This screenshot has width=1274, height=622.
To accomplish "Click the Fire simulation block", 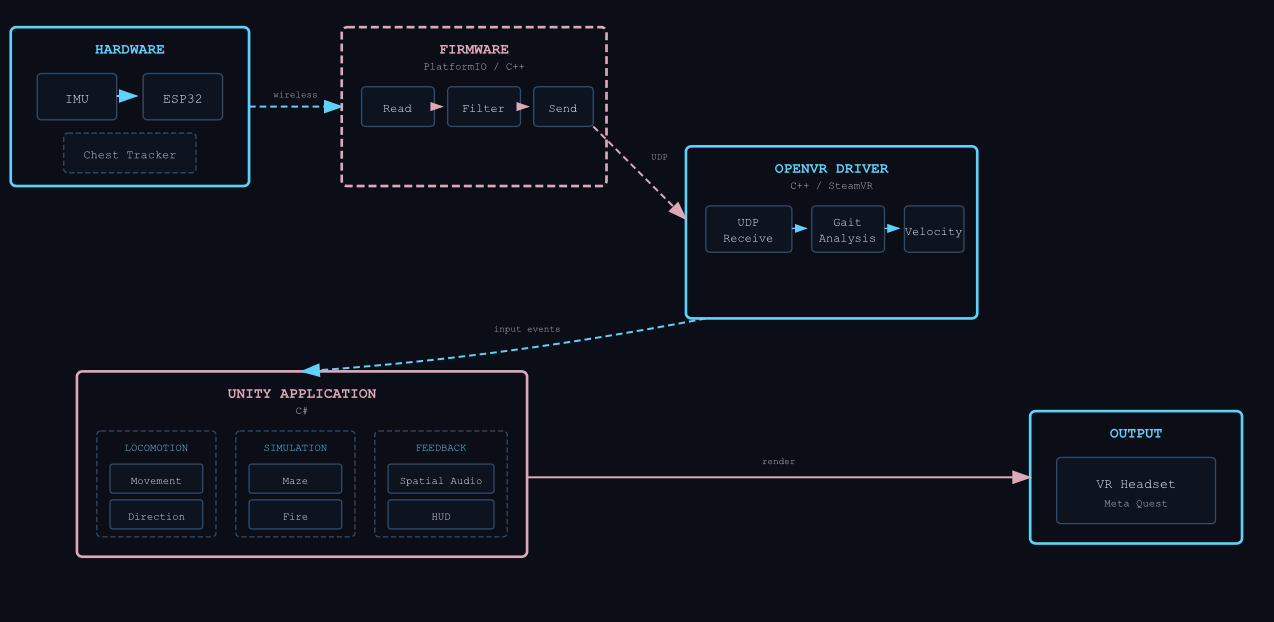I will point(295,515).
